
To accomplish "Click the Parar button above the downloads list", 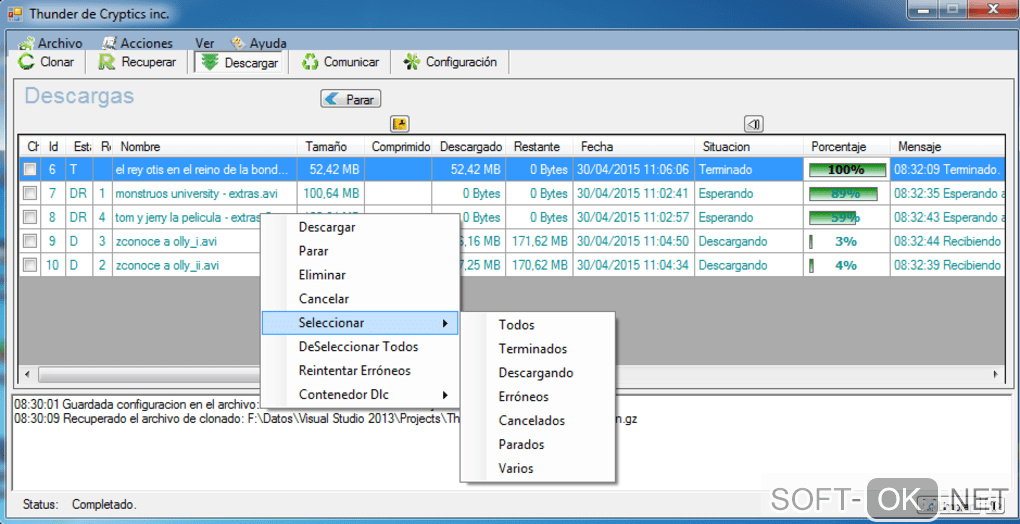I will tap(351, 99).
